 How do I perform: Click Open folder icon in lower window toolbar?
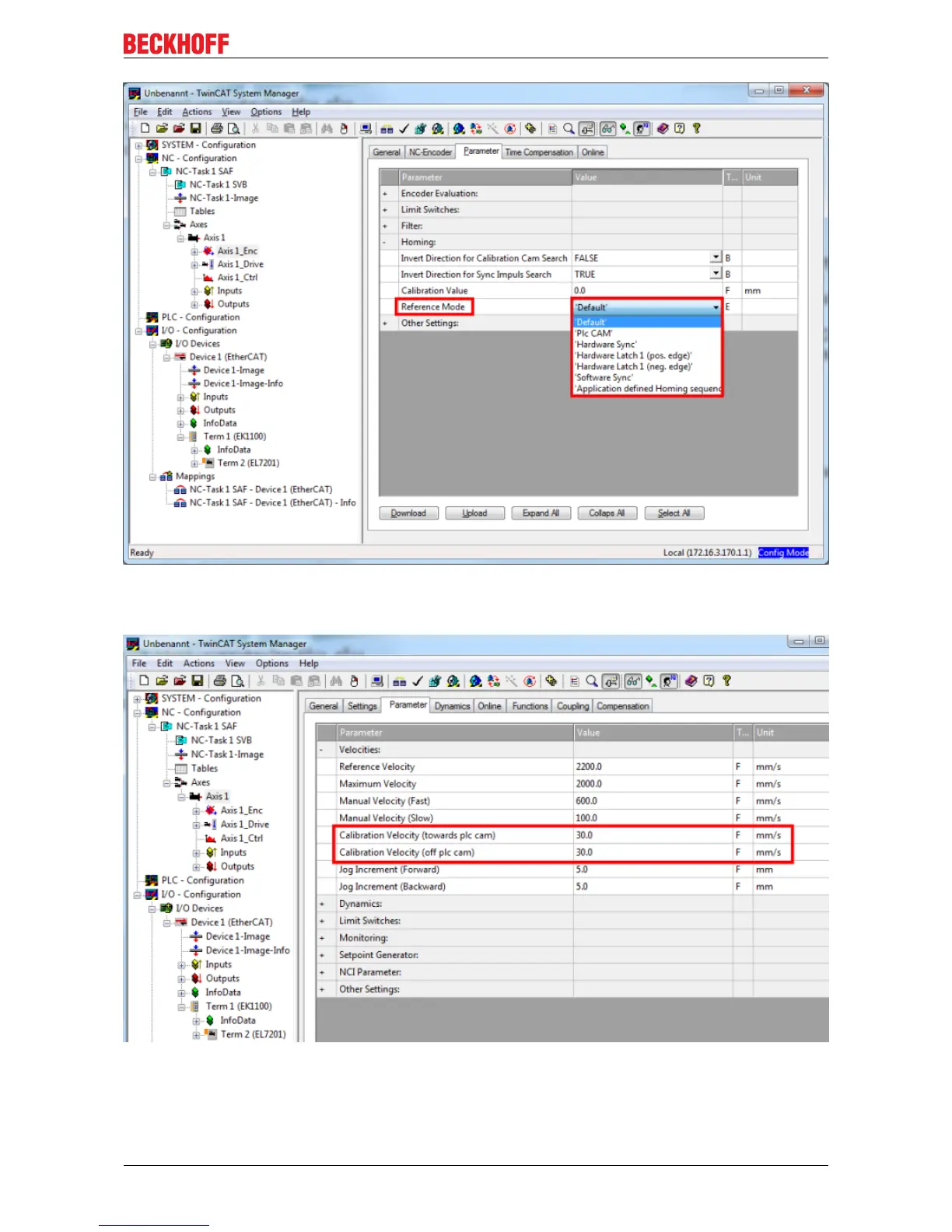[x=161, y=681]
